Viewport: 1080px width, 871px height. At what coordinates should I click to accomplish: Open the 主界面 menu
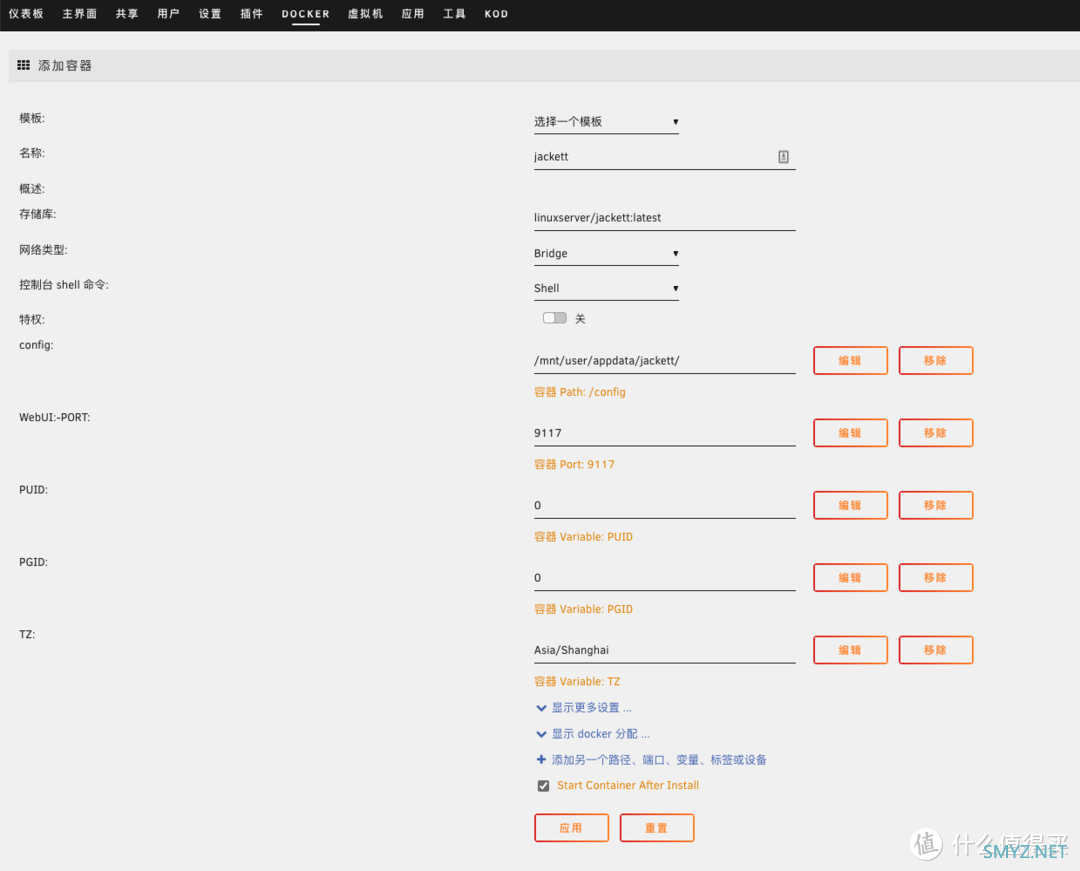click(79, 14)
